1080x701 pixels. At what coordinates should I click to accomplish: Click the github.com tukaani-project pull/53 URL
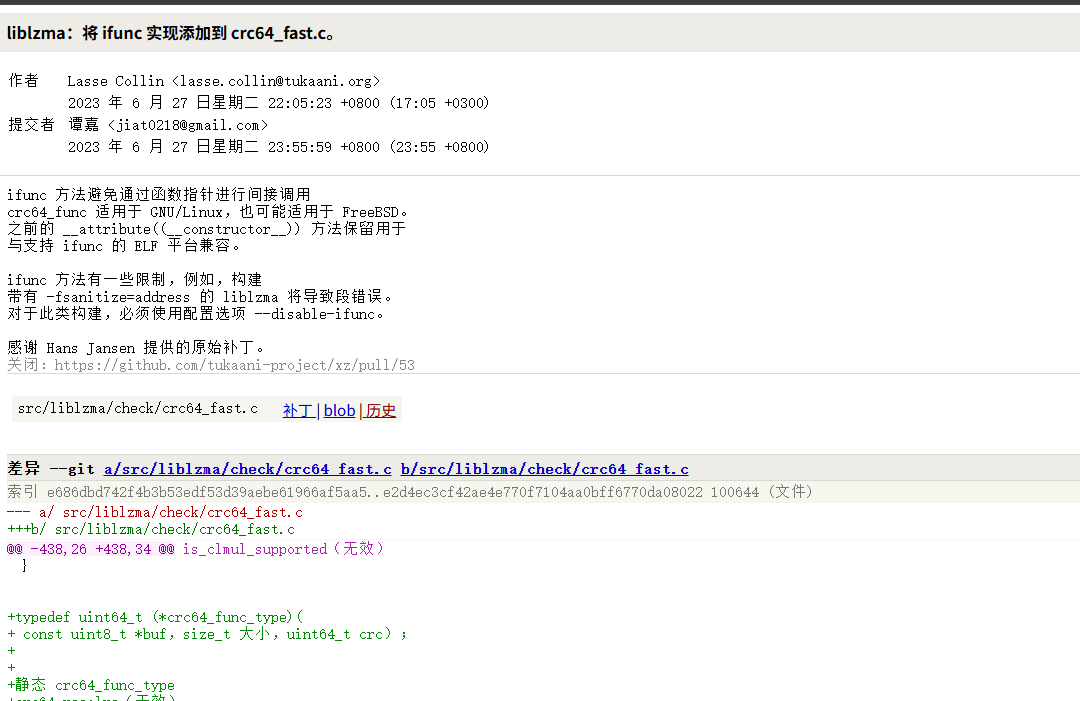click(234, 365)
